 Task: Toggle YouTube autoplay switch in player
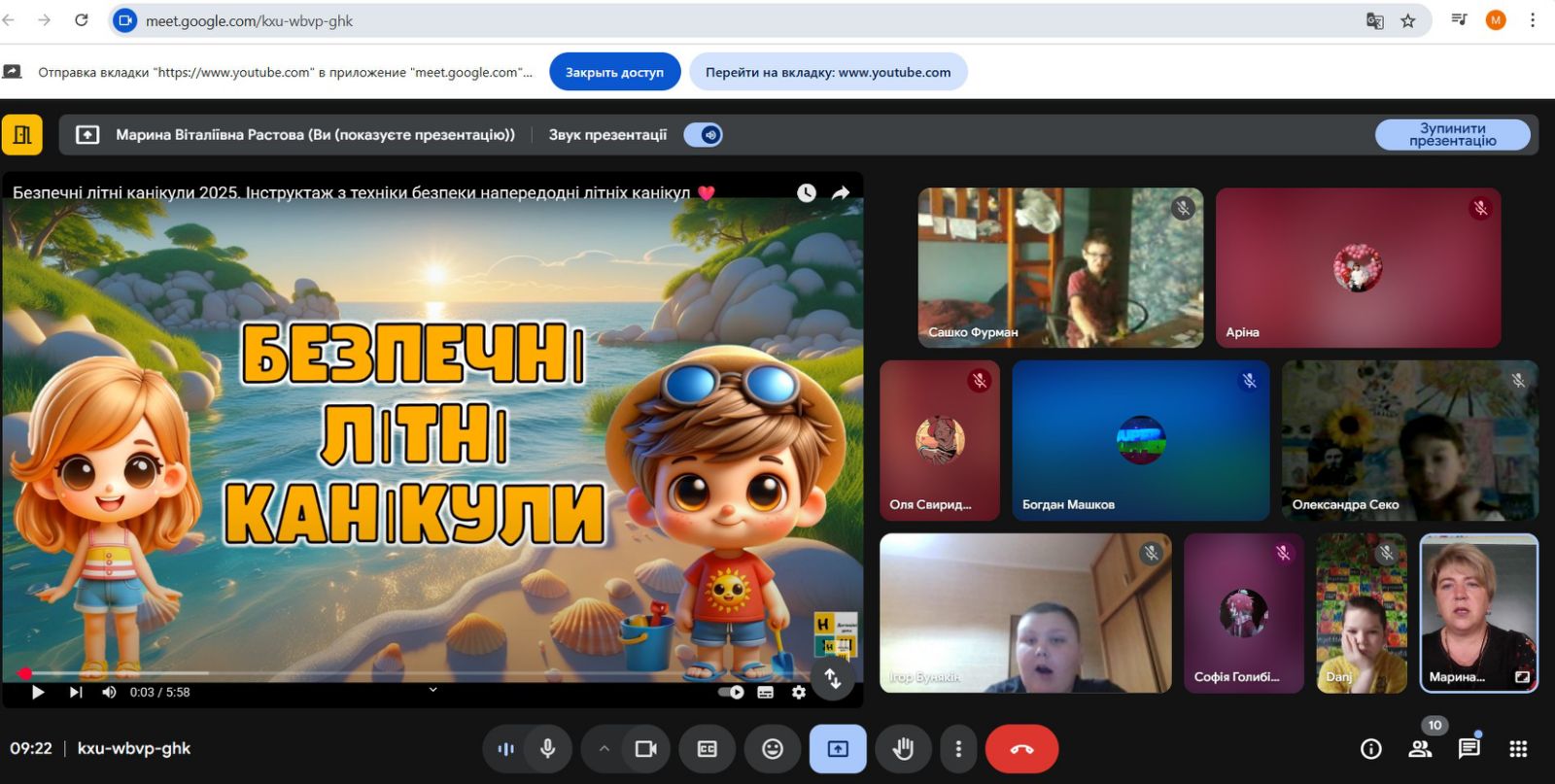pos(731,693)
